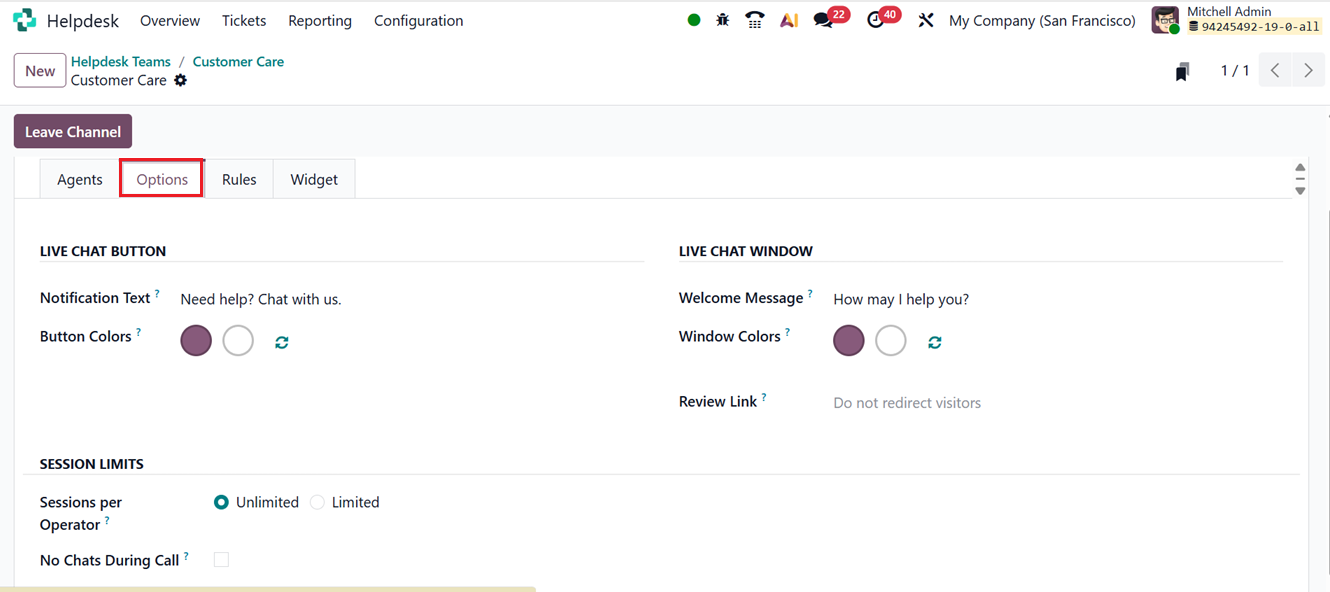Open activities clock with 40 badge
Viewport: 1330px width, 592px height.
(x=882, y=19)
